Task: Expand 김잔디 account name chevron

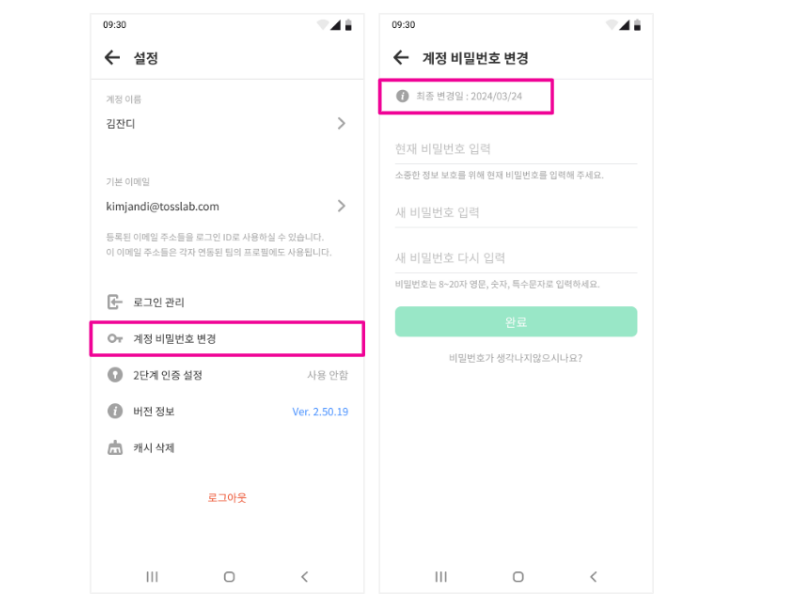Action: [x=341, y=123]
